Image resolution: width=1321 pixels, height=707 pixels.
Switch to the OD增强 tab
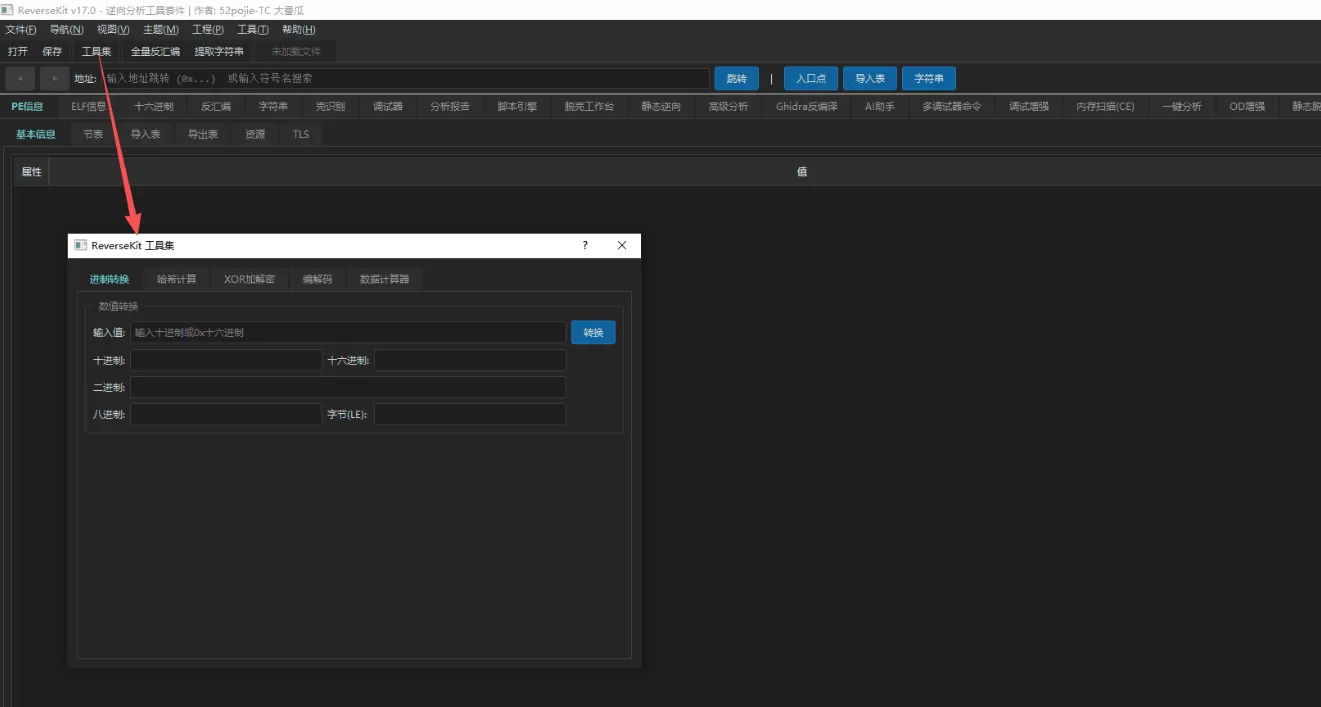[1247, 106]
